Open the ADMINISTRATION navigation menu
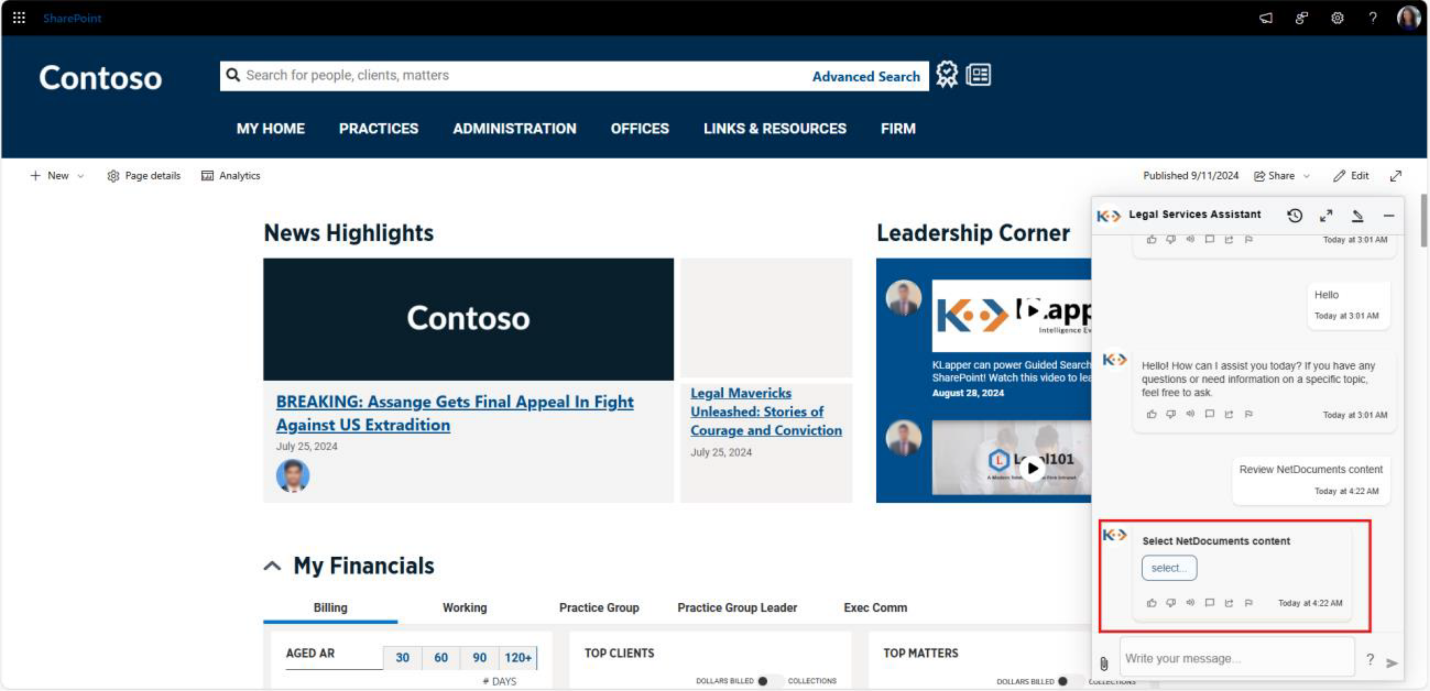 (x=515, y=128)
